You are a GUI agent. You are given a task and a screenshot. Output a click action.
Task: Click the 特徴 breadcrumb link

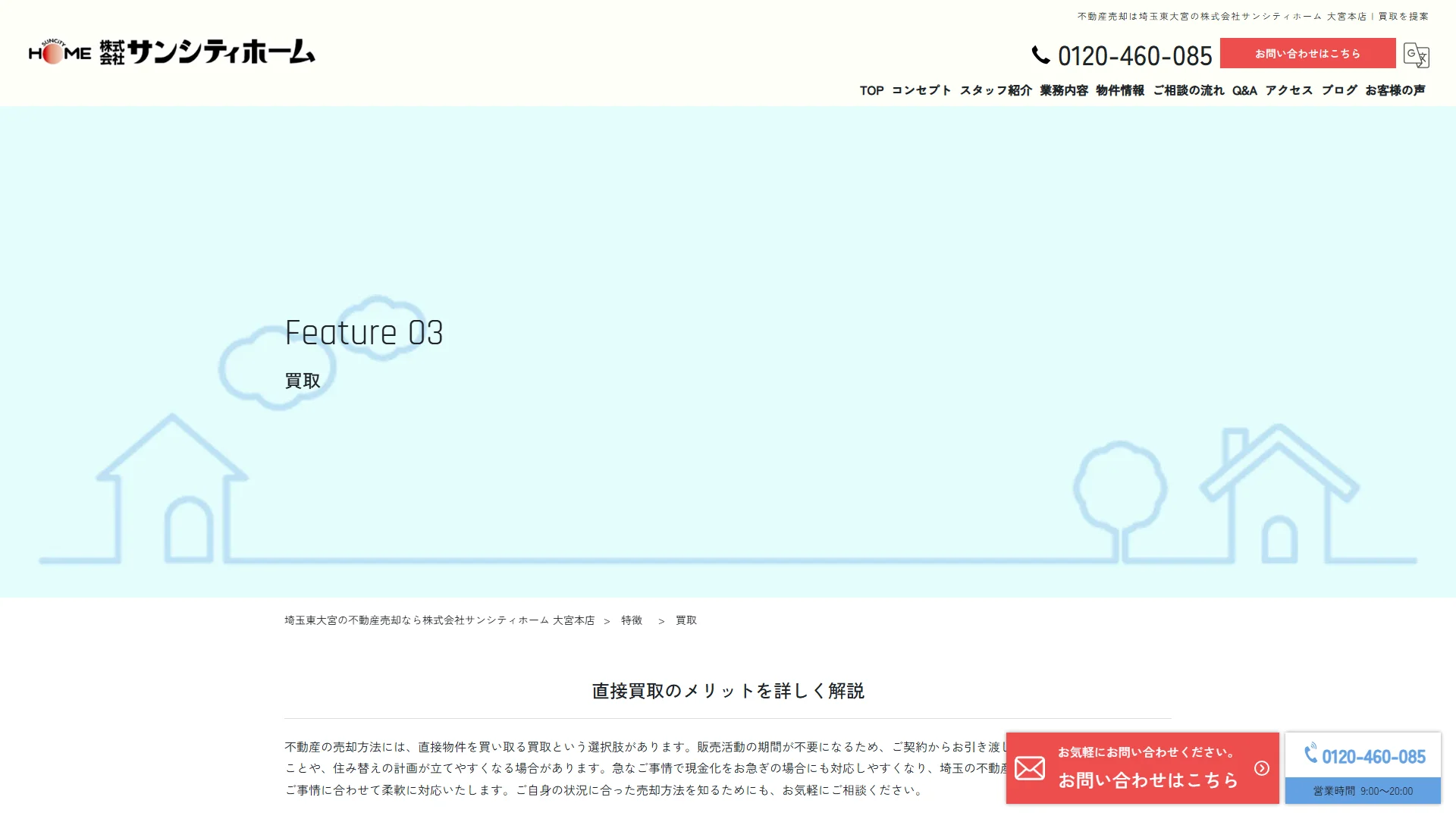pos(632,620)
